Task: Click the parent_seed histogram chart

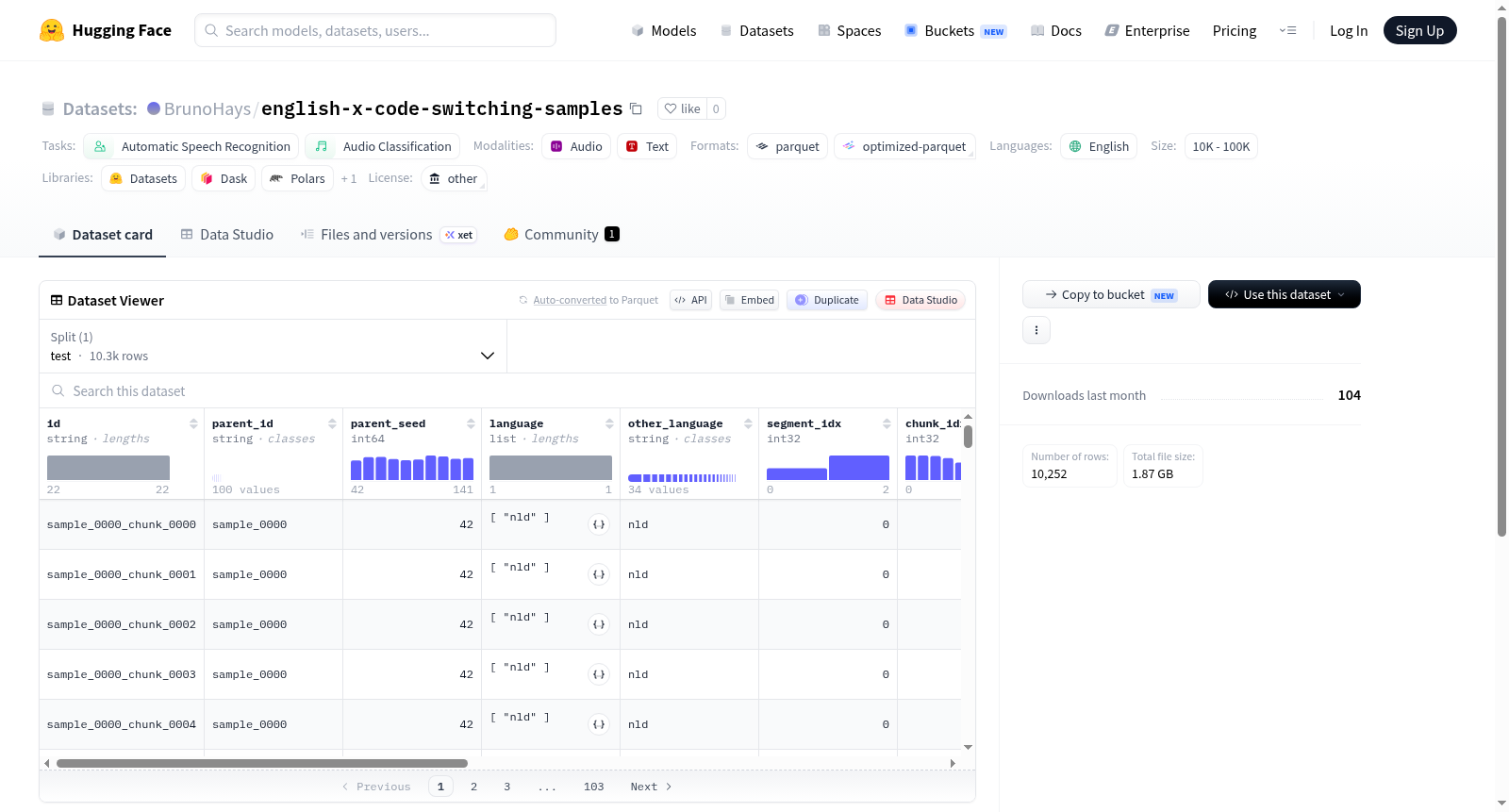Action: 412,468
